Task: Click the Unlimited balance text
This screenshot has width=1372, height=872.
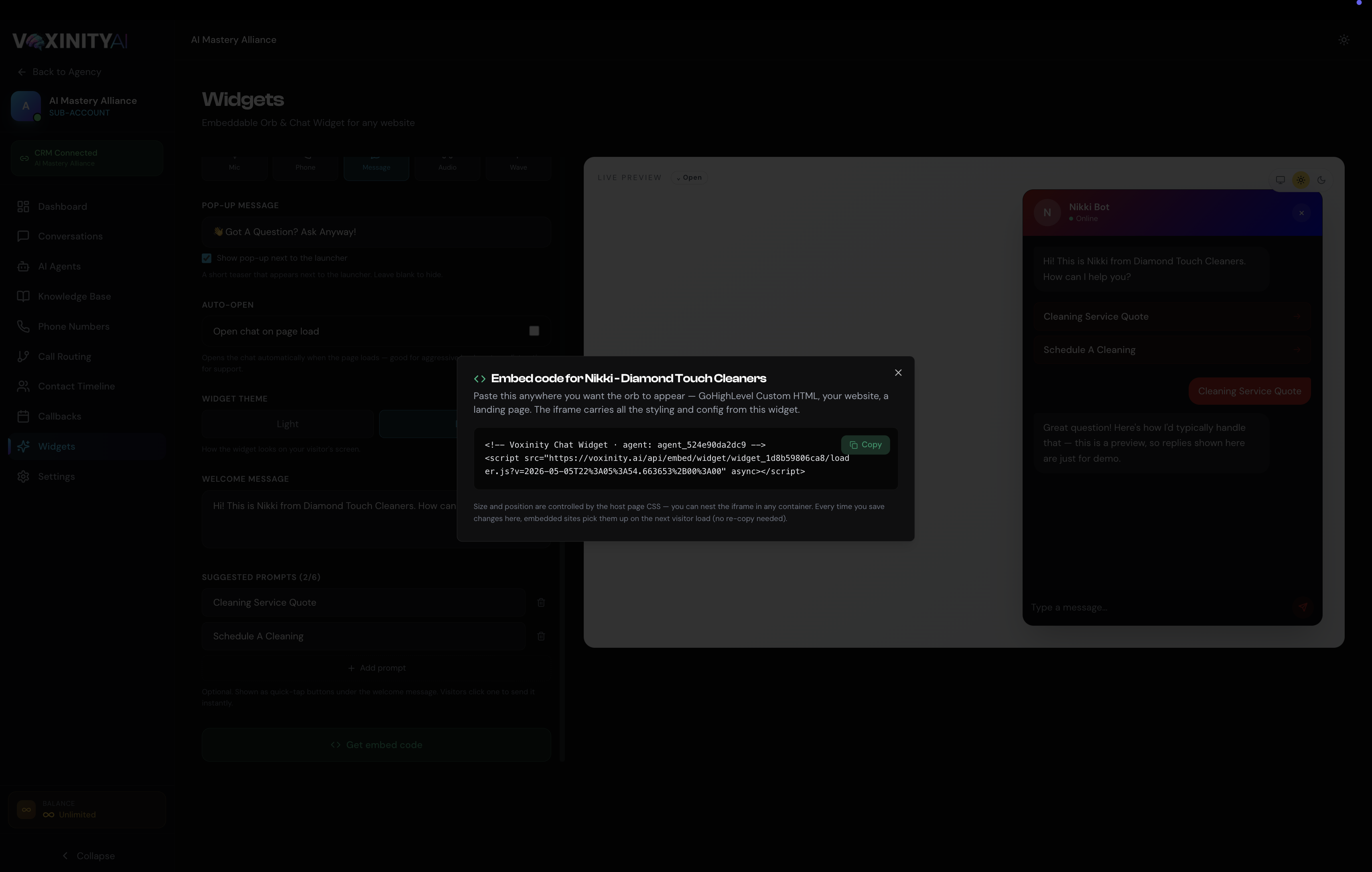Action: pos(77,815)
